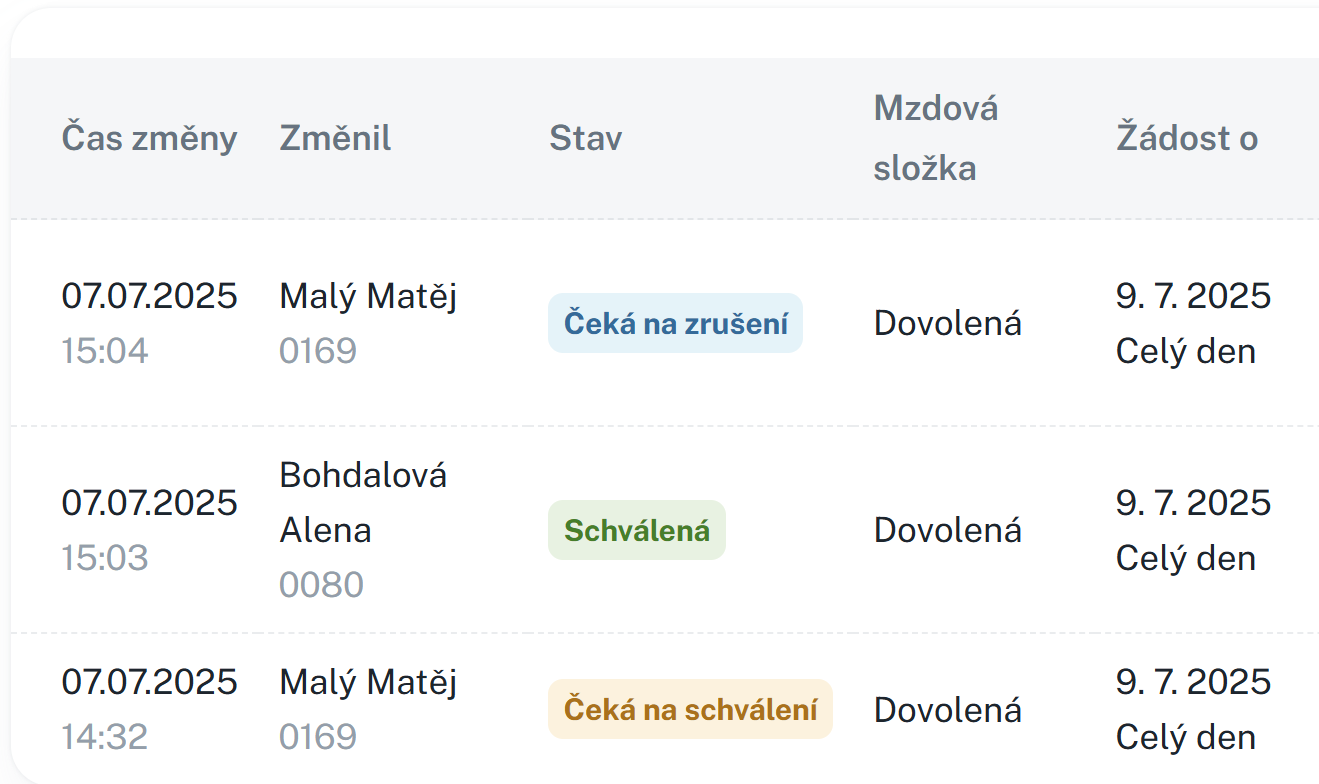Viewport: 1319px width, 784px height.
Task: Click the request date in the 14:32 row
Action: coord(1192,683)
